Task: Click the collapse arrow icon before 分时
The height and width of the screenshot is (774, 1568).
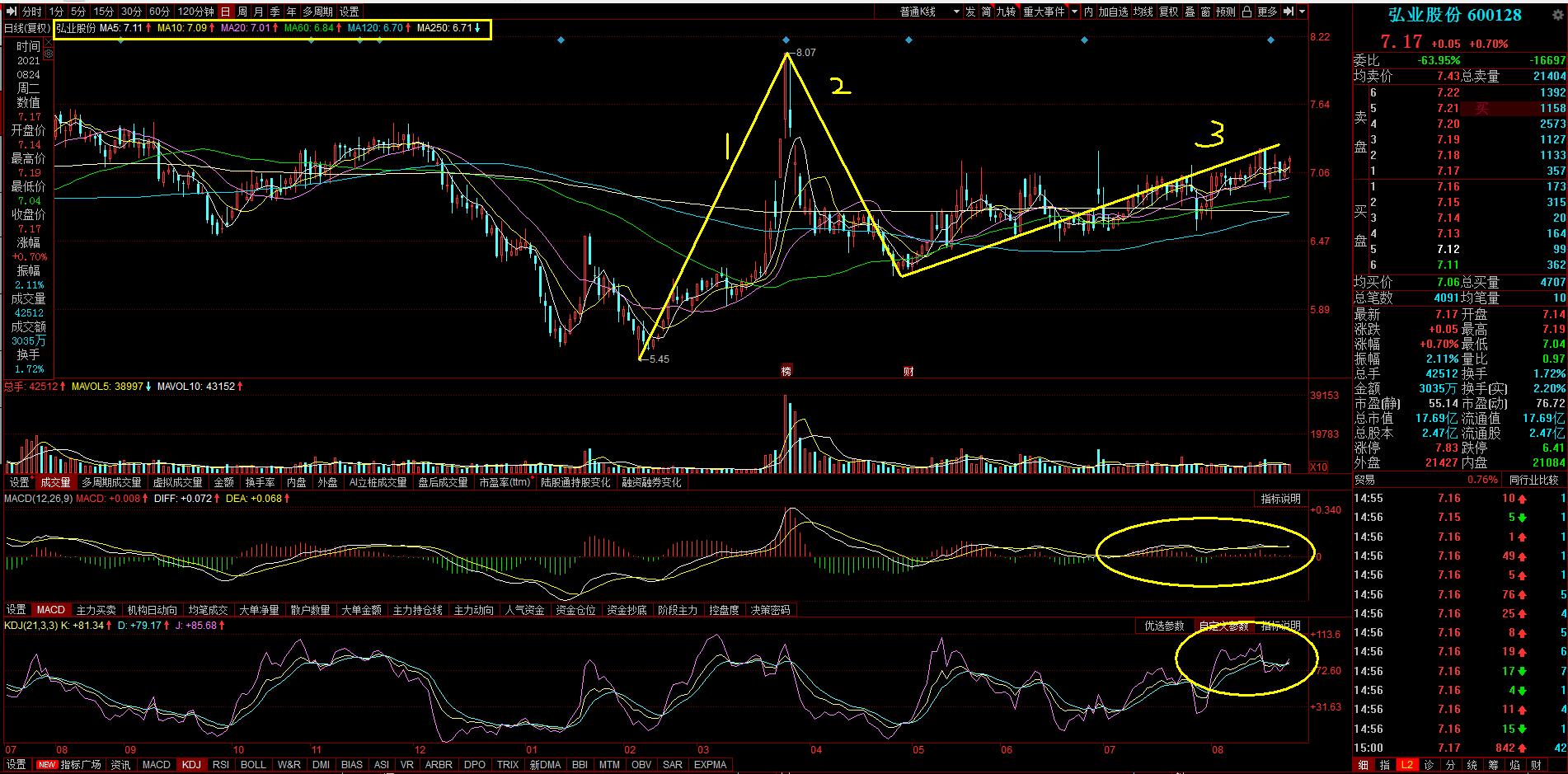Action: tap(12, 12)
